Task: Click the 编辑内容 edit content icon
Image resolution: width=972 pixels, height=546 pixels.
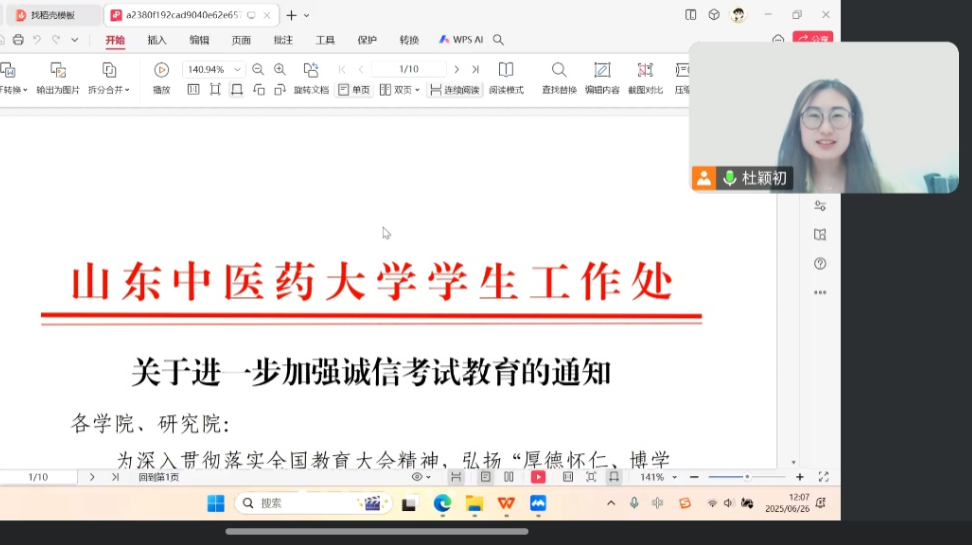Action: [602, 70]
